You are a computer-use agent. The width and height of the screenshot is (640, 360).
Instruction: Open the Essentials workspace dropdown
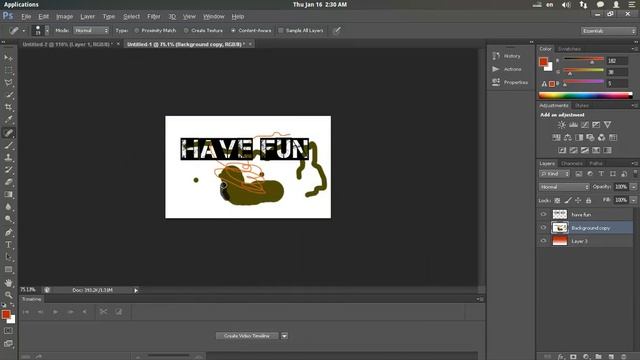(x=609, y=31)
